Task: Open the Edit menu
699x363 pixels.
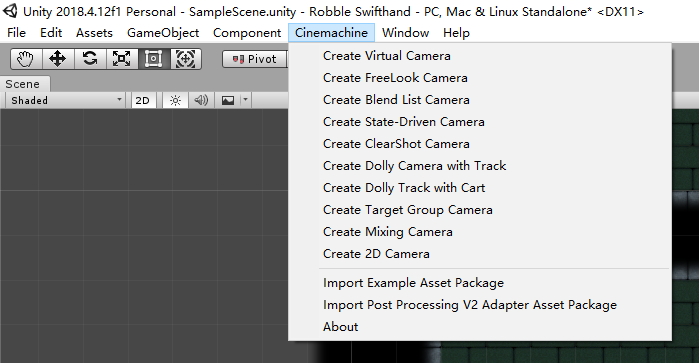Action: click(51, 33)
